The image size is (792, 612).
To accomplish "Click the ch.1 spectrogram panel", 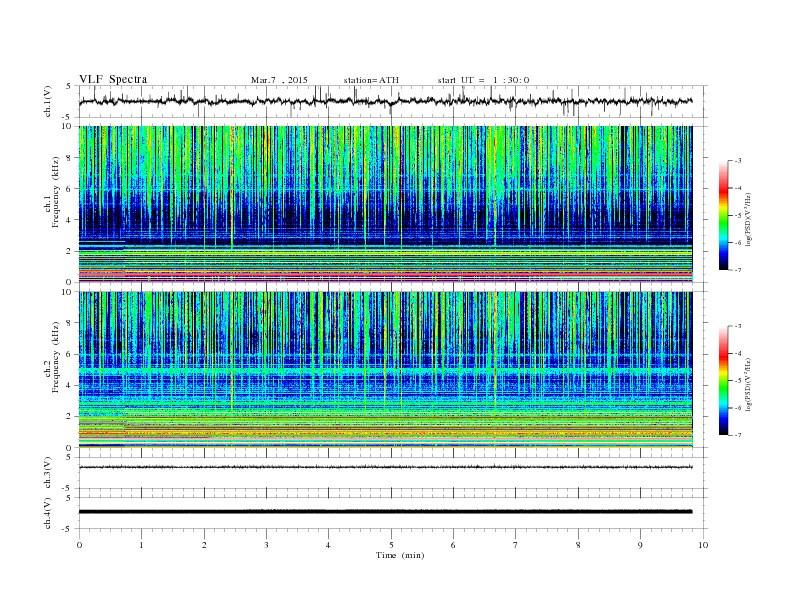I will (386, 204).
